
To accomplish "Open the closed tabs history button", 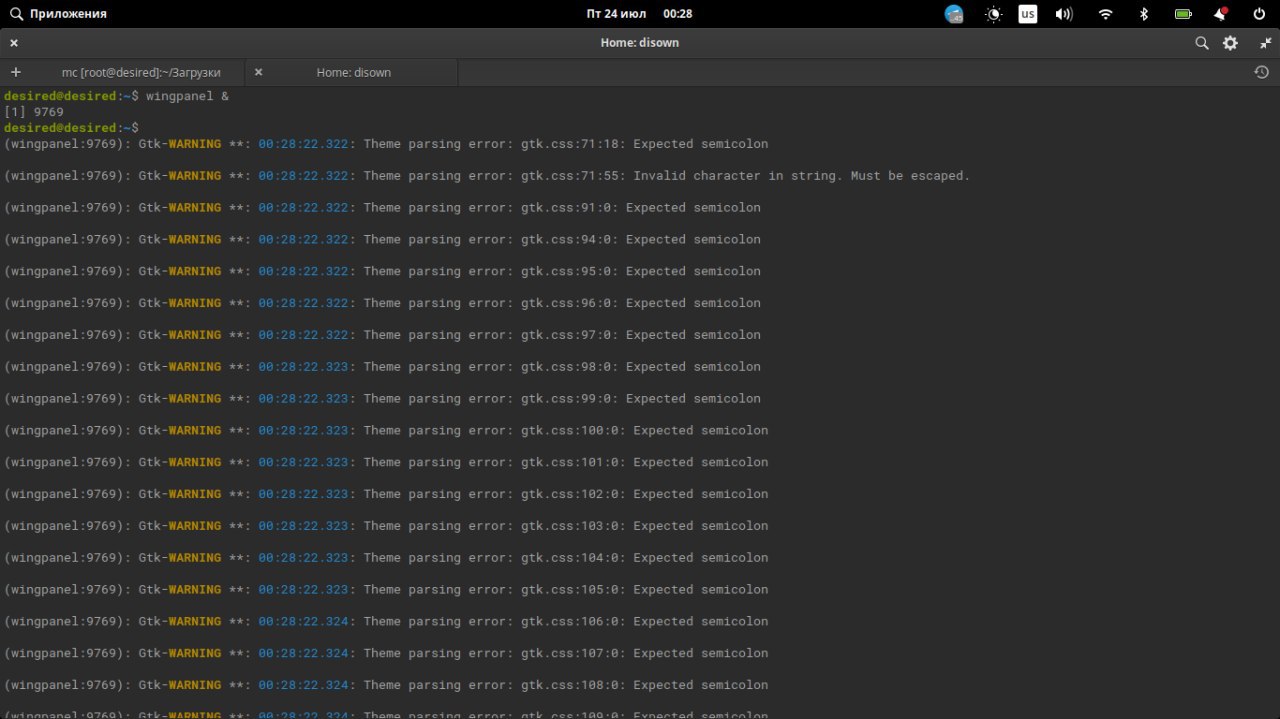I will (1261, 72).
